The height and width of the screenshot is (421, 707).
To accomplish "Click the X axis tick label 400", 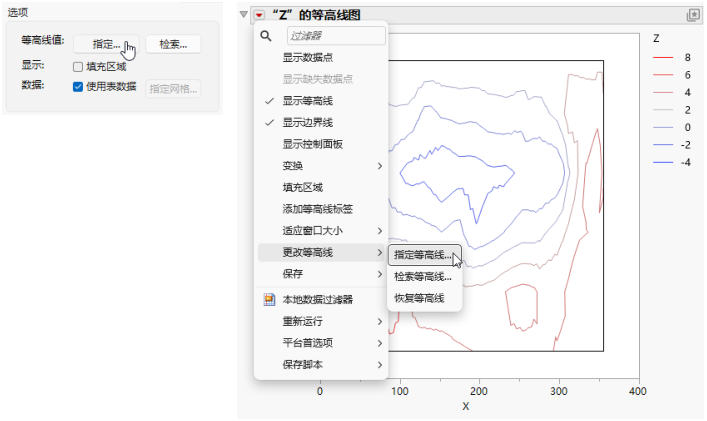I will tap(638, 391).
